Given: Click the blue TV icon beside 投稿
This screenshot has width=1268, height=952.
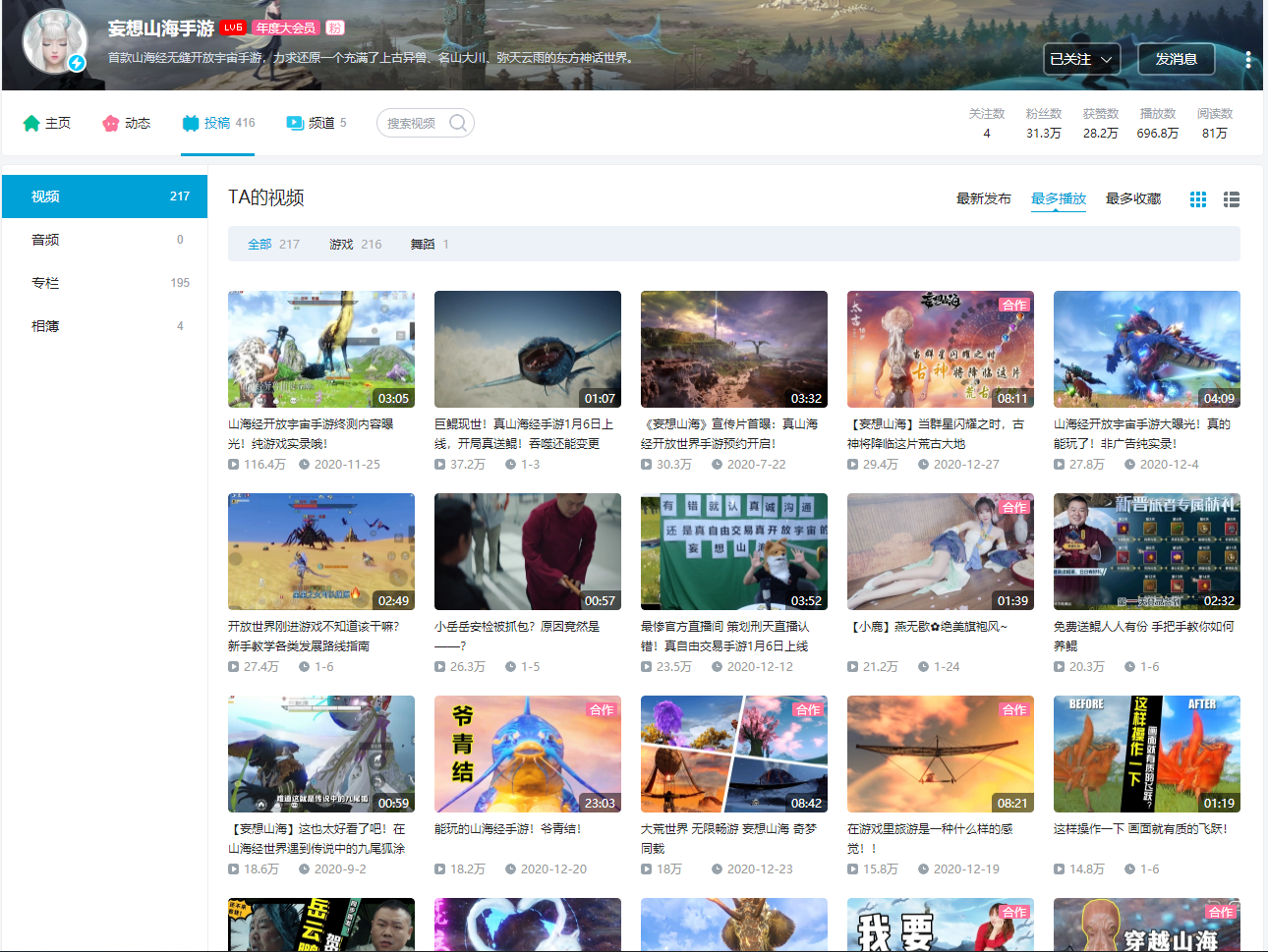Looking at the screenshot, I should pos(191,123).
